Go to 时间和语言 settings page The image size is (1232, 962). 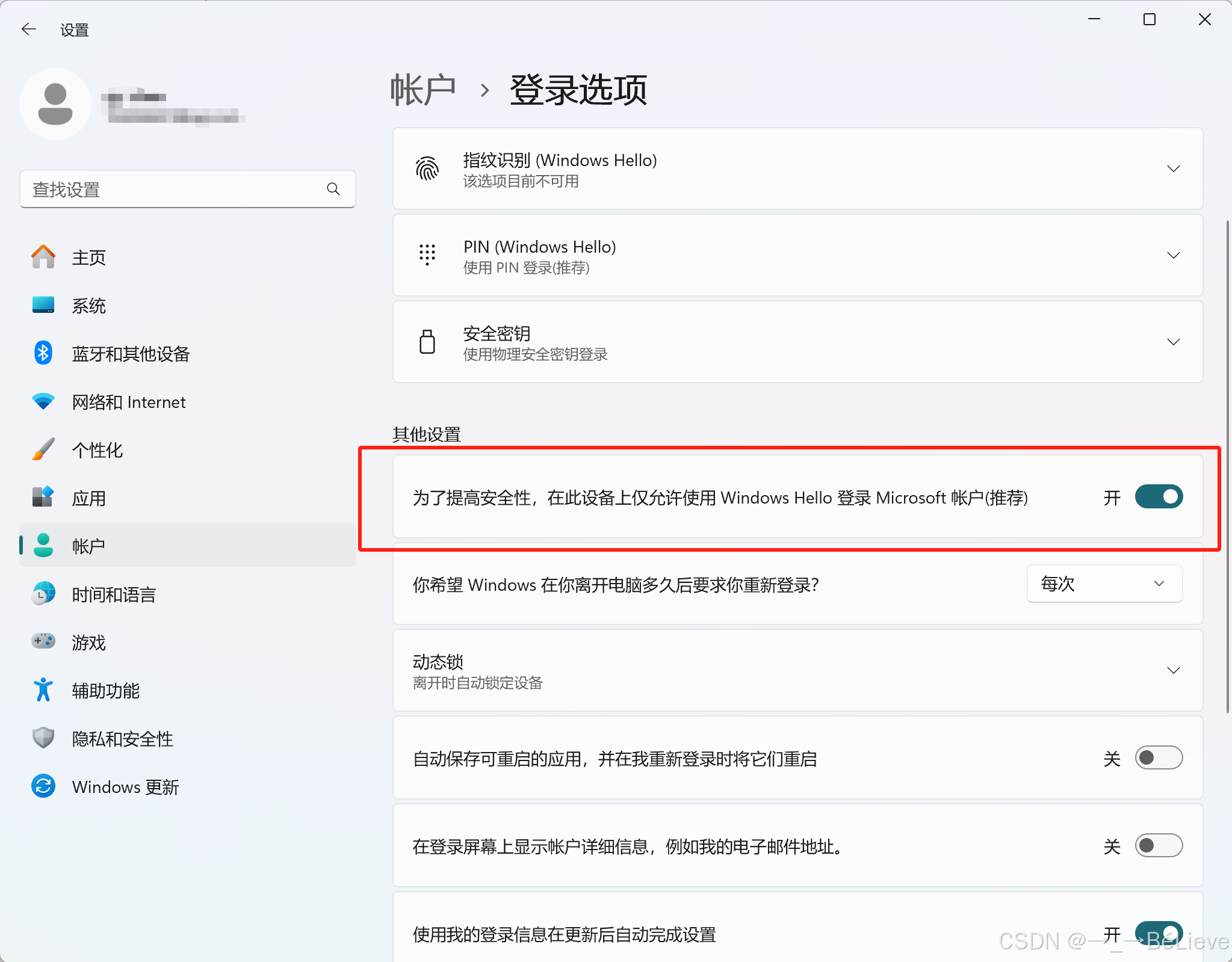[x=114, y=594]
